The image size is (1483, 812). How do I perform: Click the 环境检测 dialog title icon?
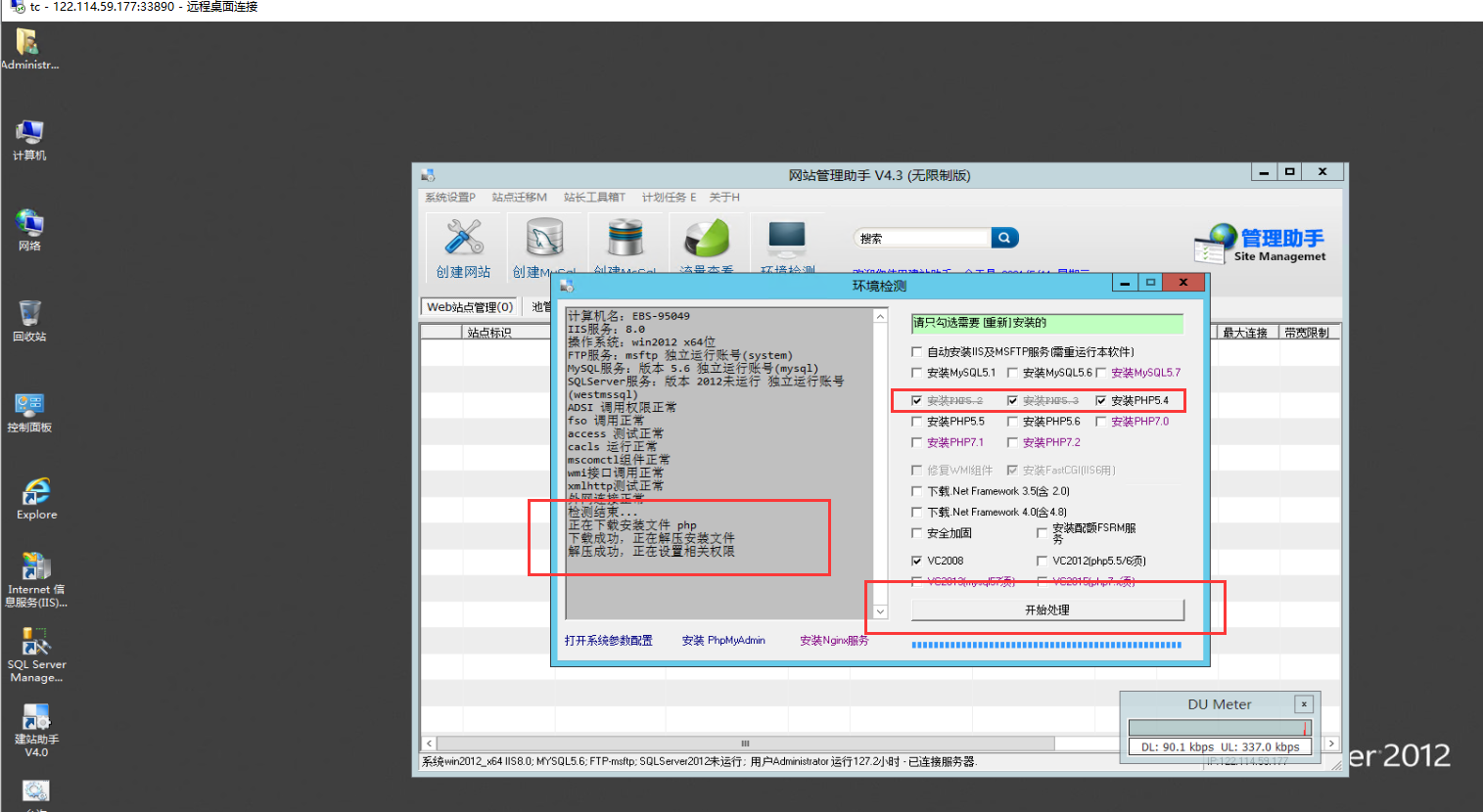coord(567,286)
